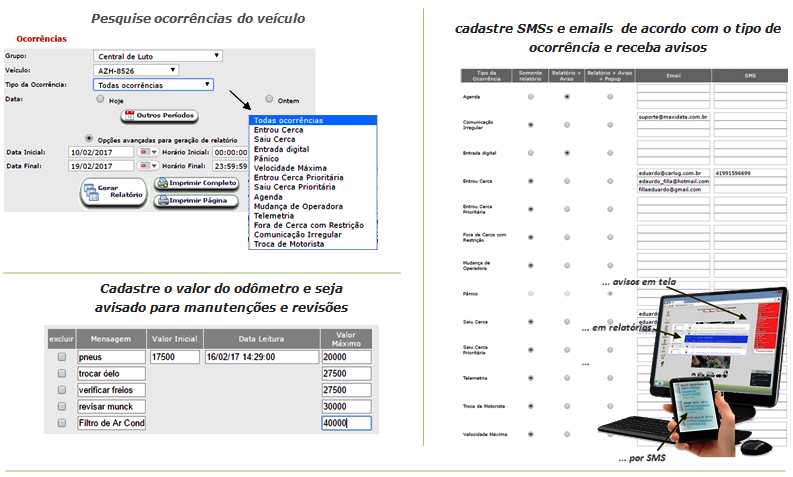Screen dimensions: 793x477
Task: Click the Outros Períodos button
Action: pyautogui.click(x=159, y=115)
